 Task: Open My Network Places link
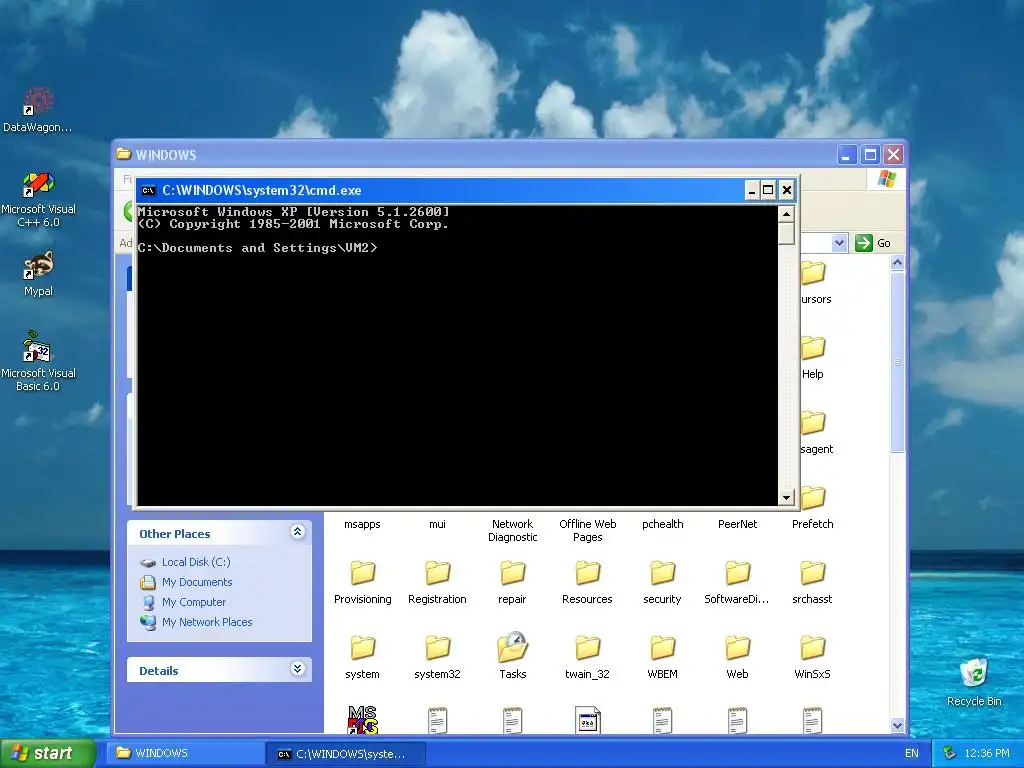[207, 622]
